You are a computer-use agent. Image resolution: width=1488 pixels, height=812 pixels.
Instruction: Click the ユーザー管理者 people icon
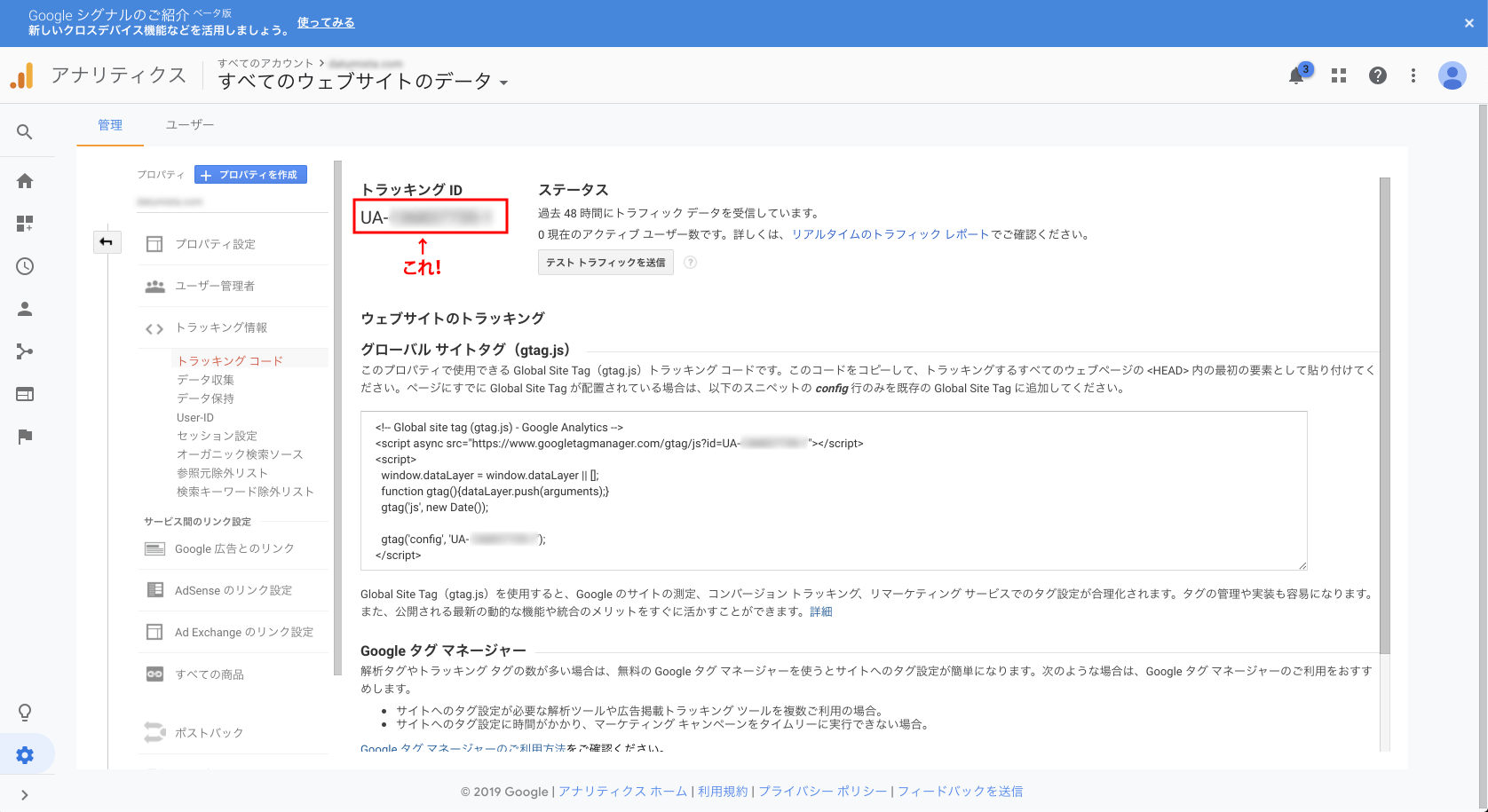(x=154, y=286)
